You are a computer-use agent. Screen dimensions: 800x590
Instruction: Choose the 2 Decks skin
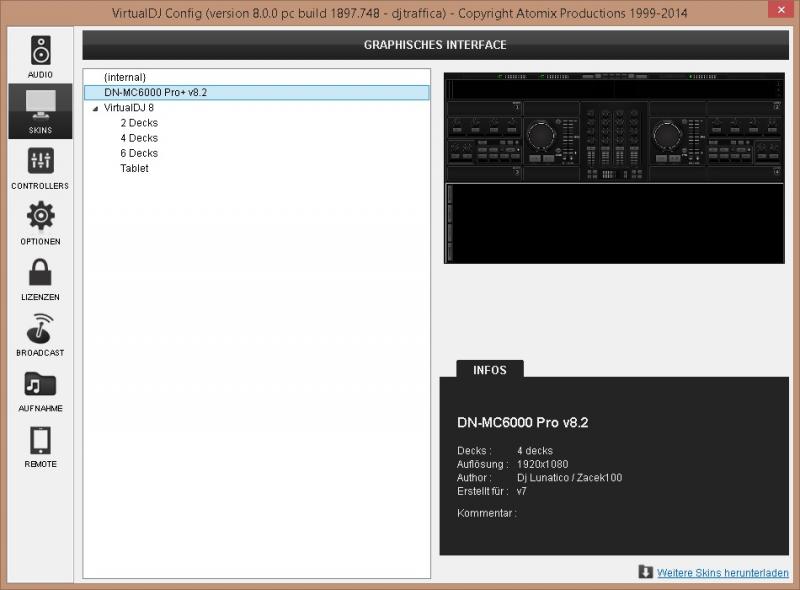[x=139, y=123]
